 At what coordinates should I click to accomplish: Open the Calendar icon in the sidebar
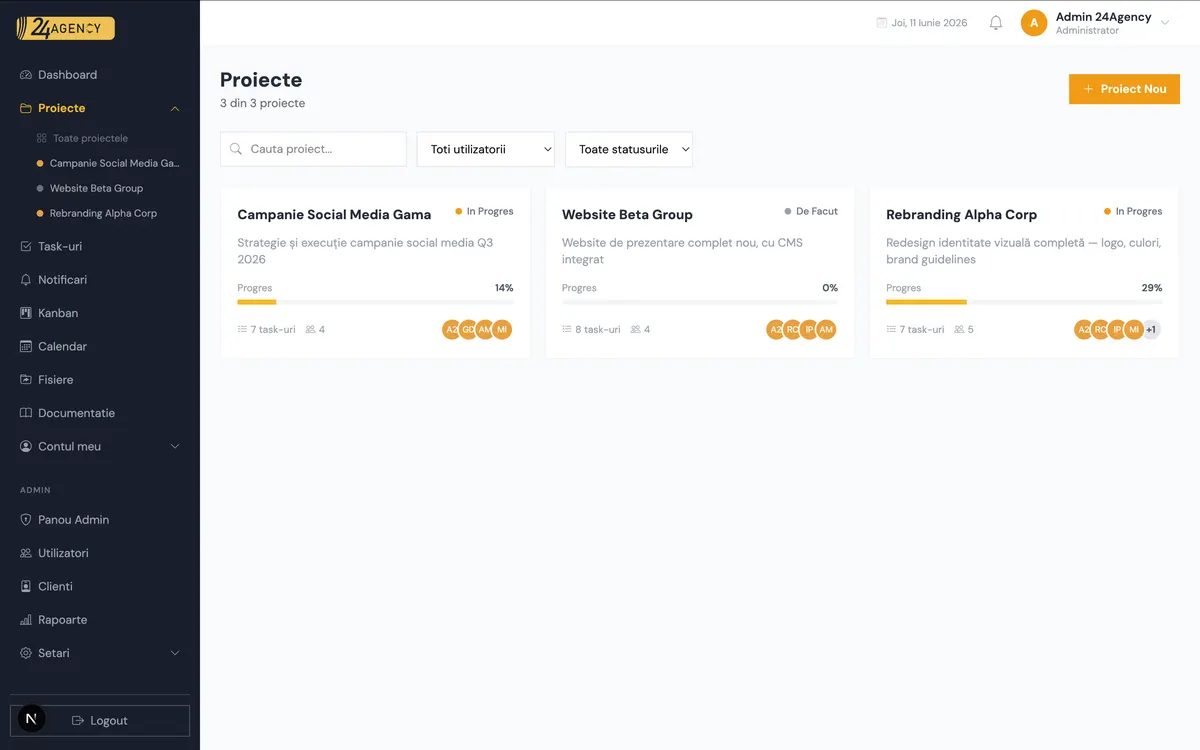tap(26, 346)
